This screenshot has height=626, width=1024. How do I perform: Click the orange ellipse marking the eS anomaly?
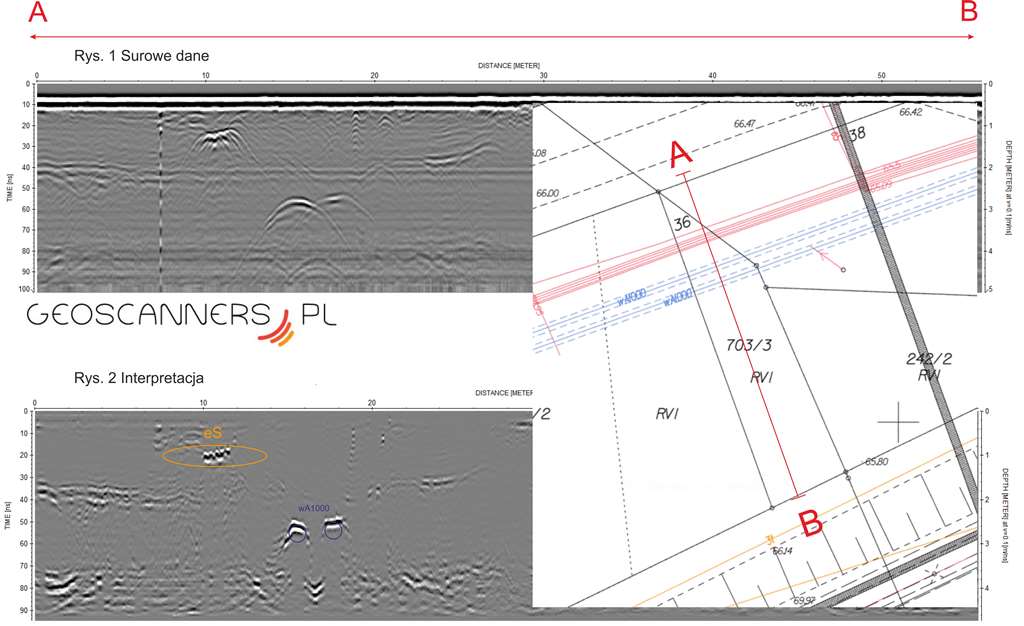click(215, 455)
